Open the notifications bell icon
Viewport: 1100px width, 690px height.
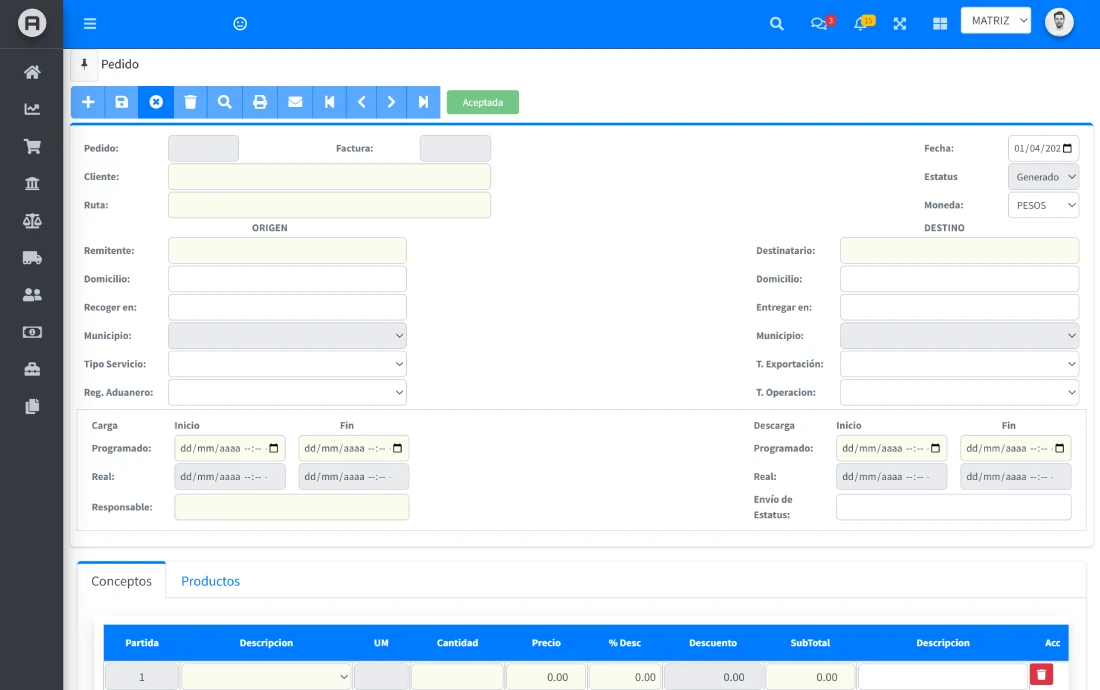(x=863, y=23)
